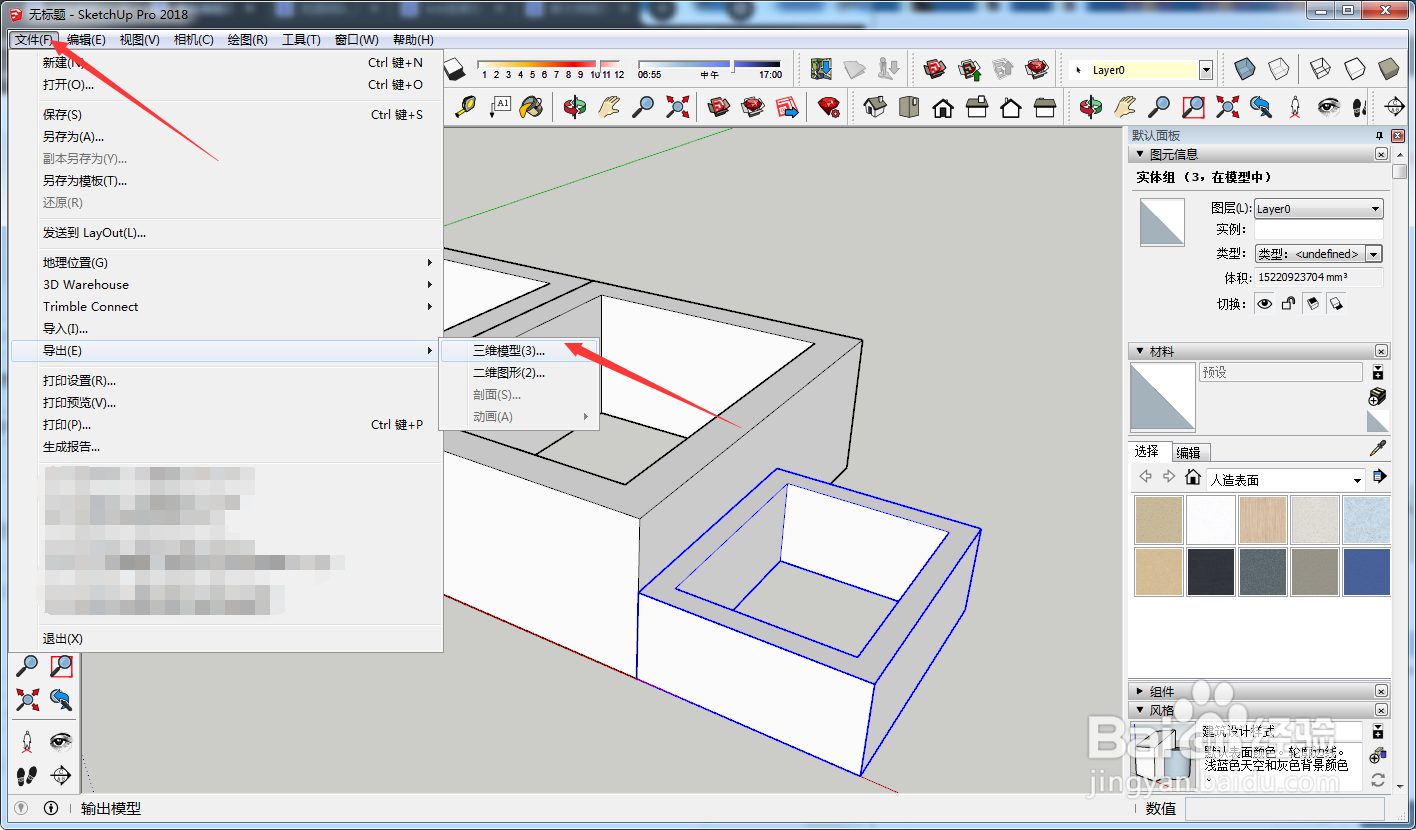The height and width of the screenshot is (830, 1416).
Task: Pick the dark blue material swatch
Action: coord(1366,572)
